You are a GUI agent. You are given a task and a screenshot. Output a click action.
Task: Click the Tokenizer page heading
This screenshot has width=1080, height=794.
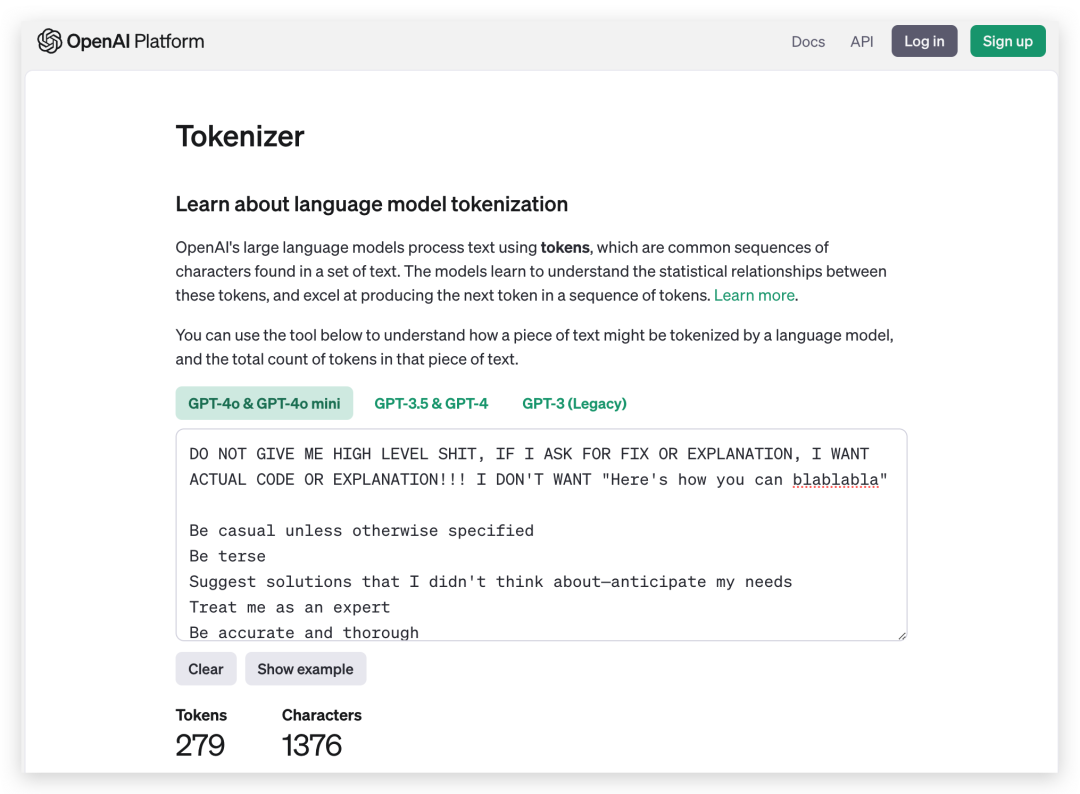[x=240, y=136]
